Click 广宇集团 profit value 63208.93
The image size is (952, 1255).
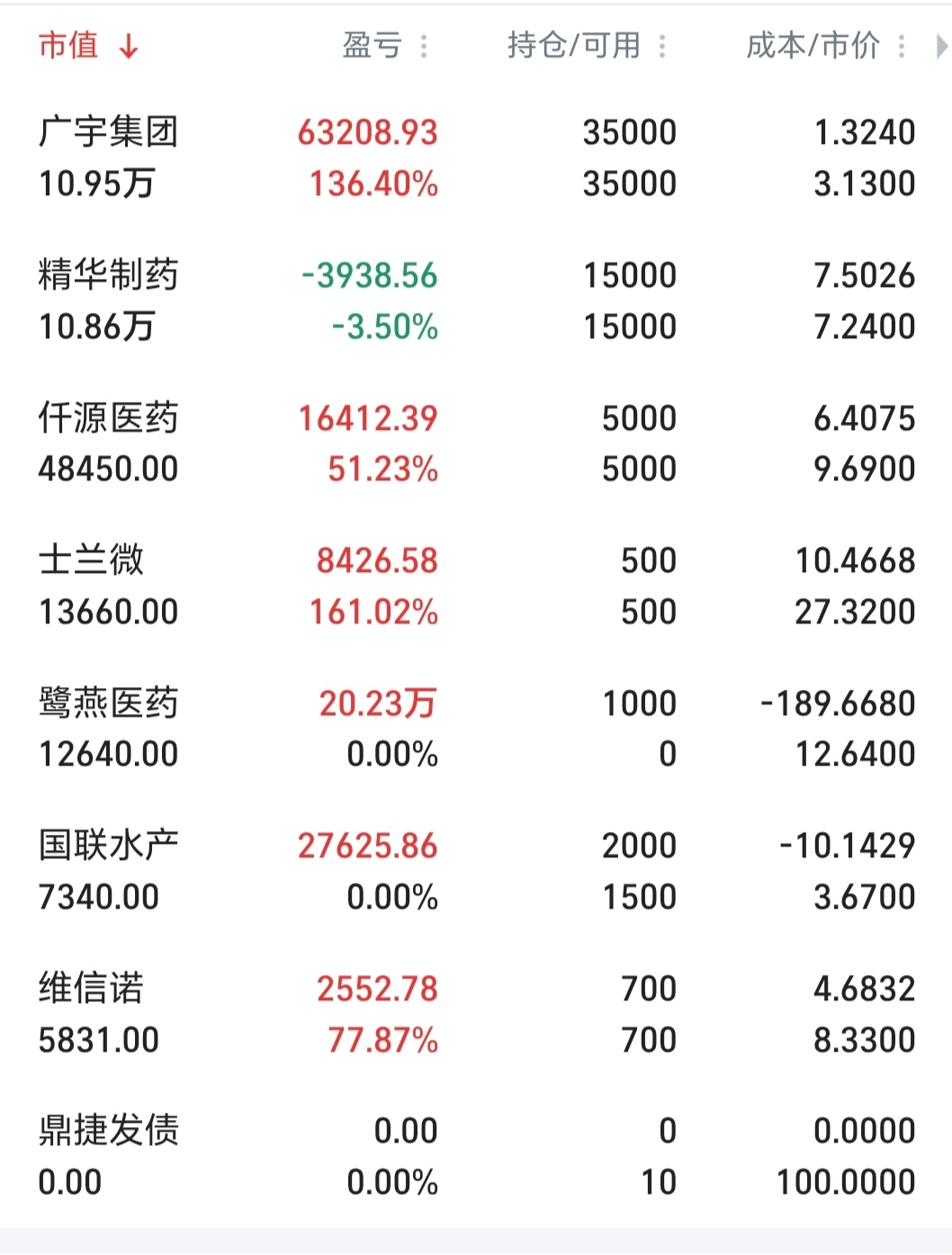367,133
